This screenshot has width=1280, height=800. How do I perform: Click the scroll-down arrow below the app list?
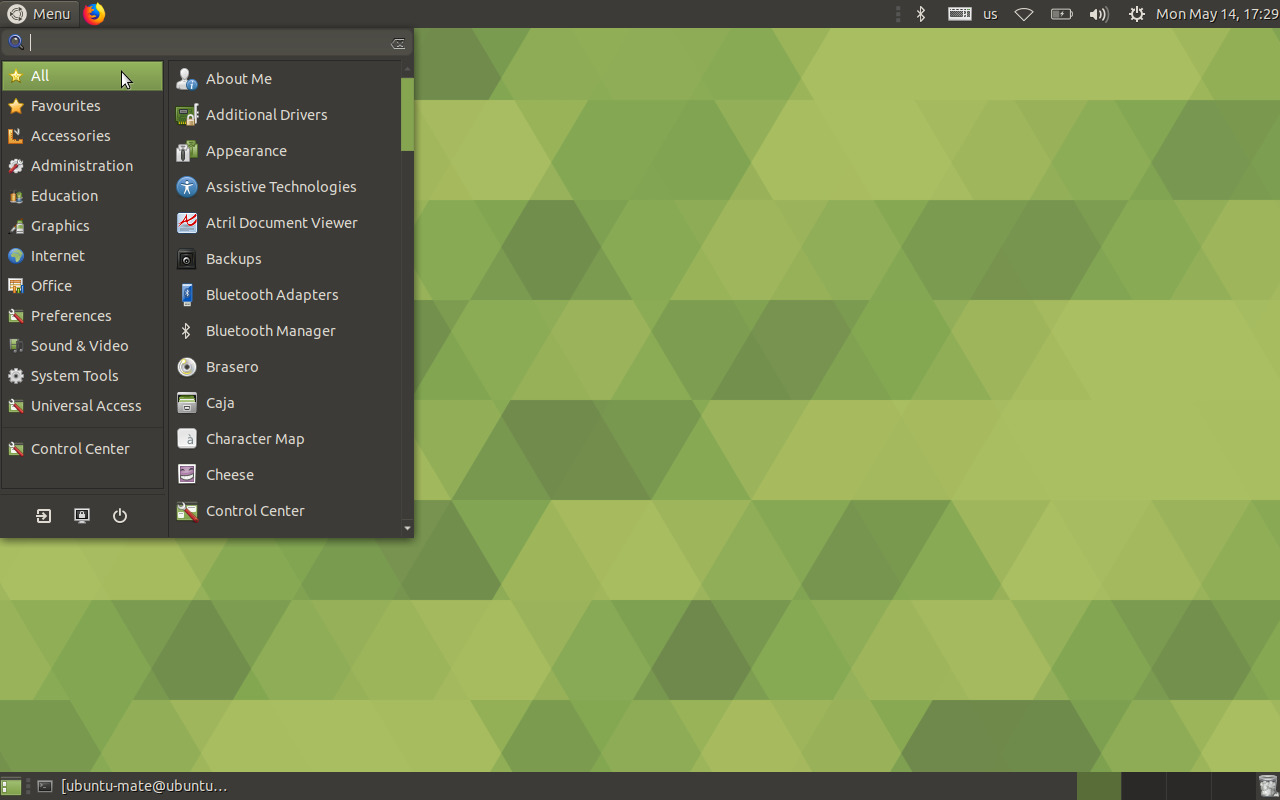point(406,528)
